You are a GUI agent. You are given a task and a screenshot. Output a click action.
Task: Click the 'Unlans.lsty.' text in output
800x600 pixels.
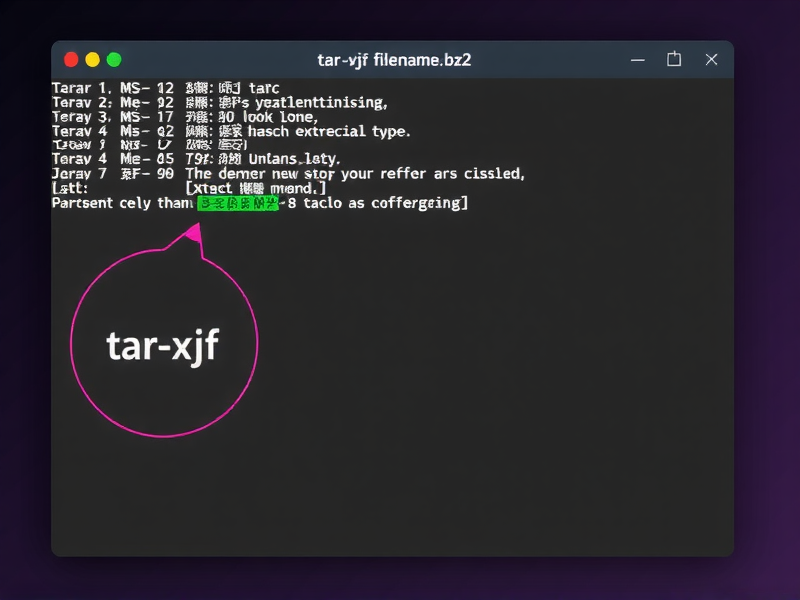click(x=294, y=159)
